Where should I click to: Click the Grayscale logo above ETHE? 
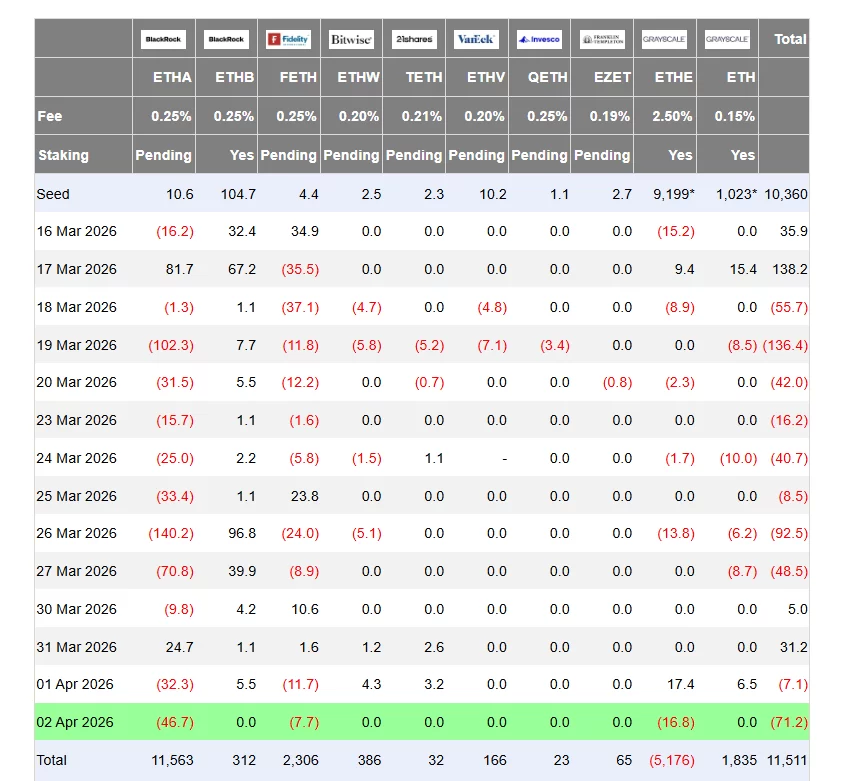coord(665,39)
